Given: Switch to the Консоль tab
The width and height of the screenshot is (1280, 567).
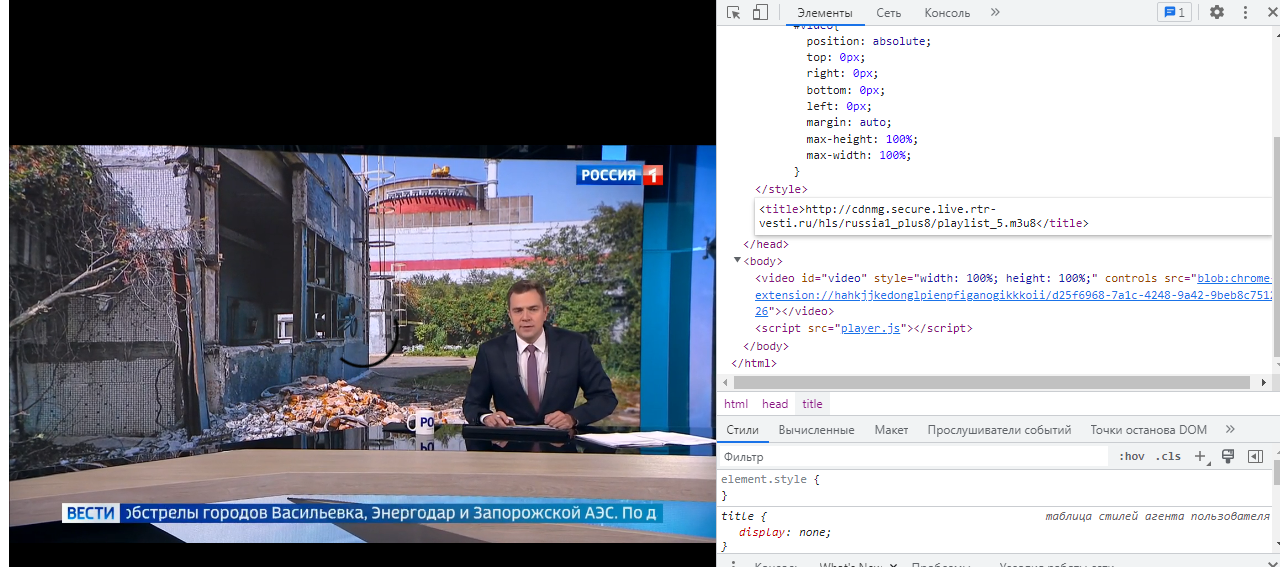Looking at the screenshot, I should 947,13.
